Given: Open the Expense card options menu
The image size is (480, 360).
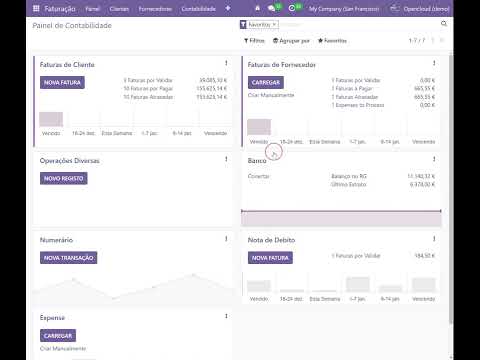Looking at the screenshot, I should (x=226, y=316).
